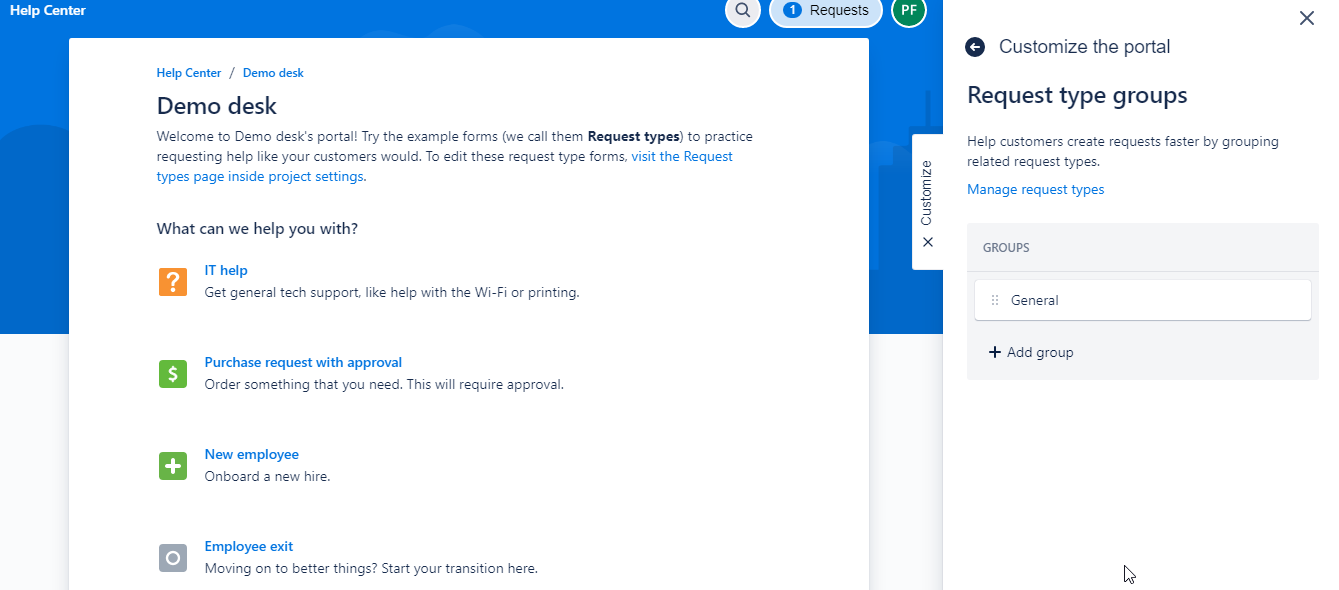The width and height of the screenshot is (1339, 590).
Task: Click the Help Center breadcrumb
Action: click(x=188, y=72)
